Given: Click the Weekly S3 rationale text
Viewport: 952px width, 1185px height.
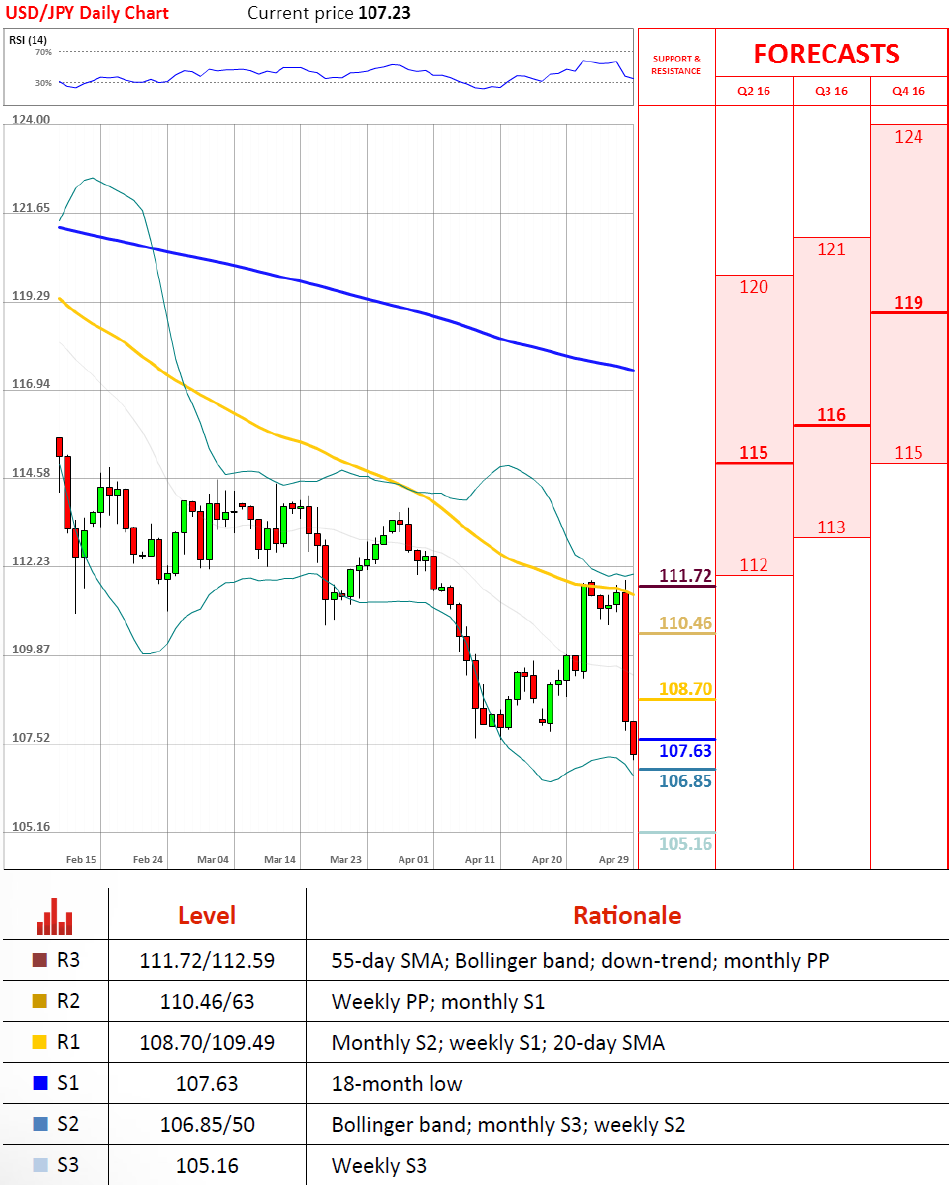Looking at the screenshot, I should click(379, 1165).
